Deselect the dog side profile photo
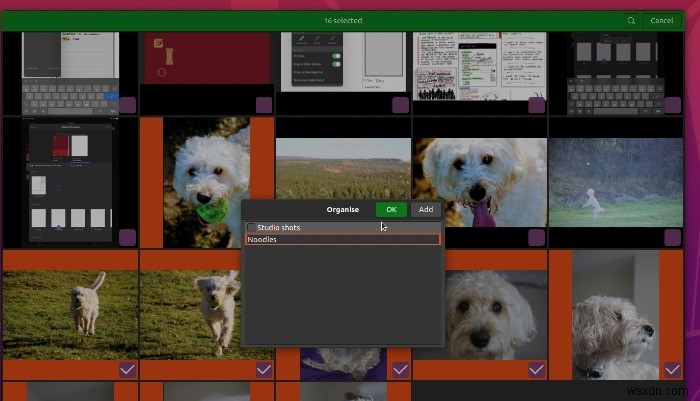The height and width of the screenshot is (401, 700). click(673, 370)
